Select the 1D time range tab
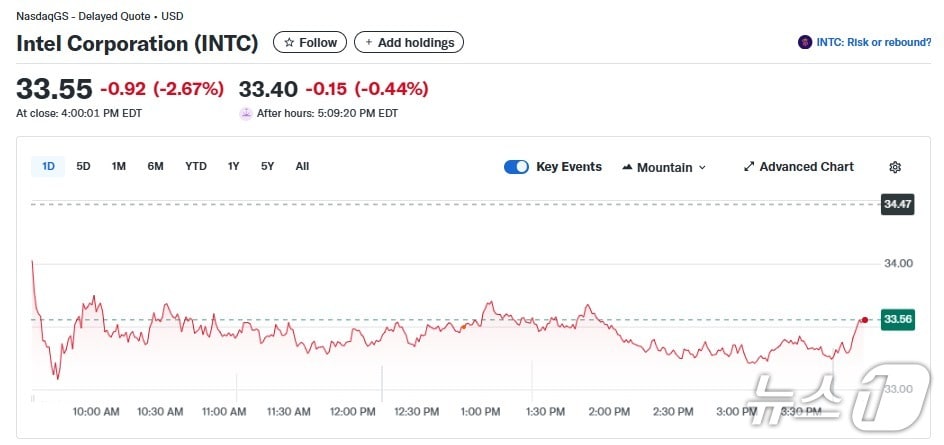The width and height of the screenshot is (944, 445). point(48,166)
